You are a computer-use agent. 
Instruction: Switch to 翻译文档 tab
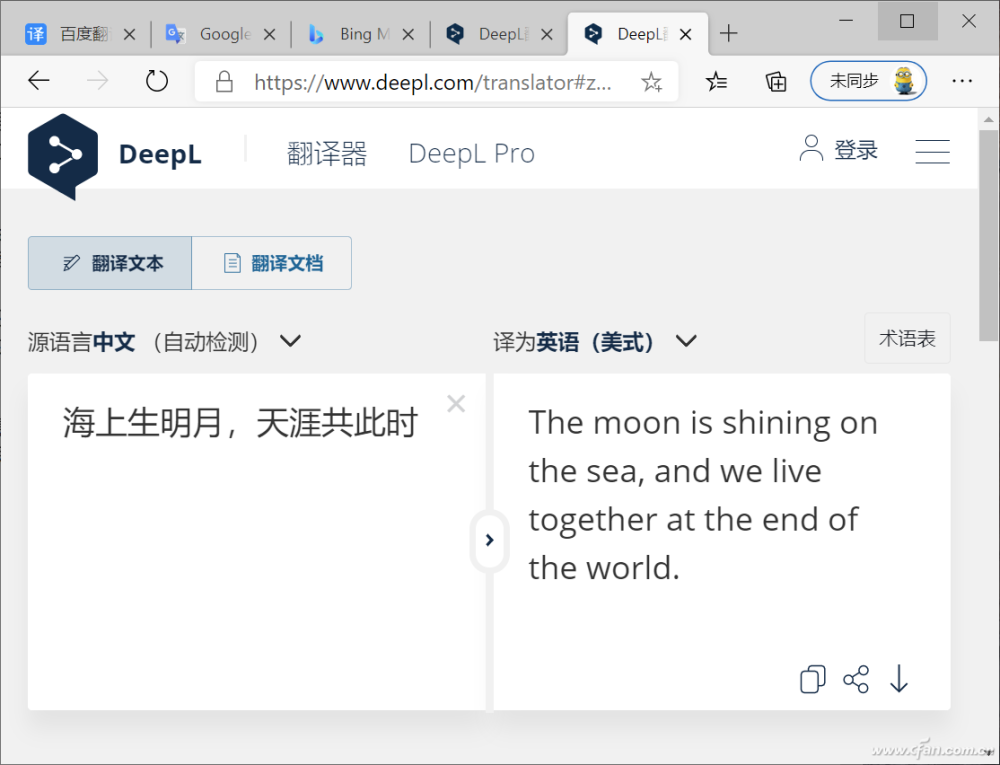pyautogui.click(x=272, y=264)
